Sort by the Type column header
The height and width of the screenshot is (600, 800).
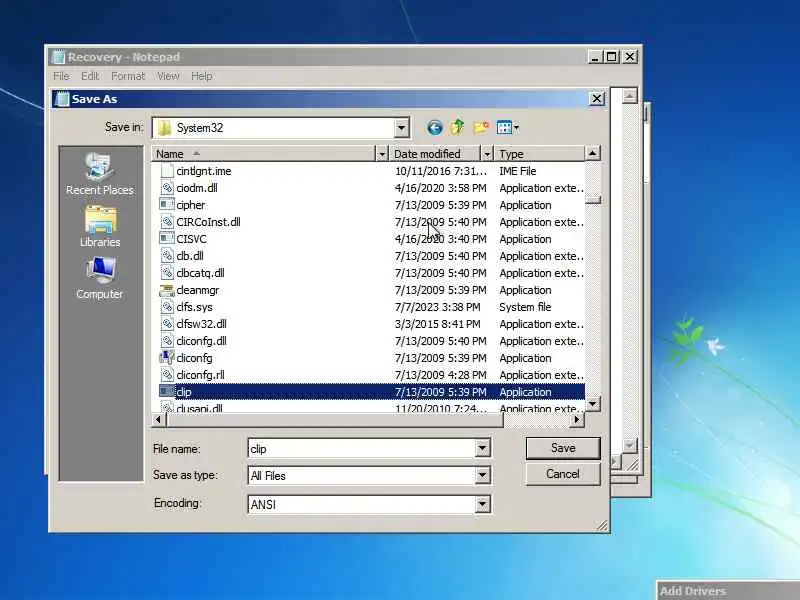(x=539, y=154)
